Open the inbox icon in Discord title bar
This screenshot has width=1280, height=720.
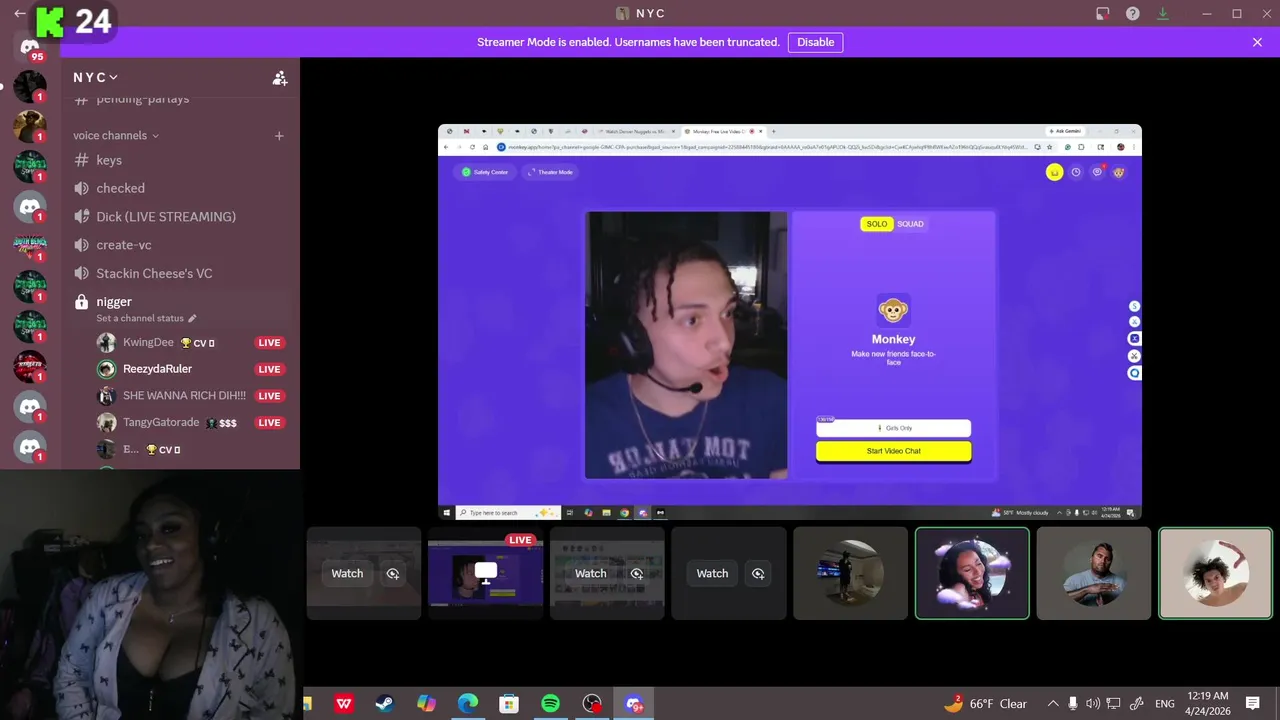tap(1103, 14)
